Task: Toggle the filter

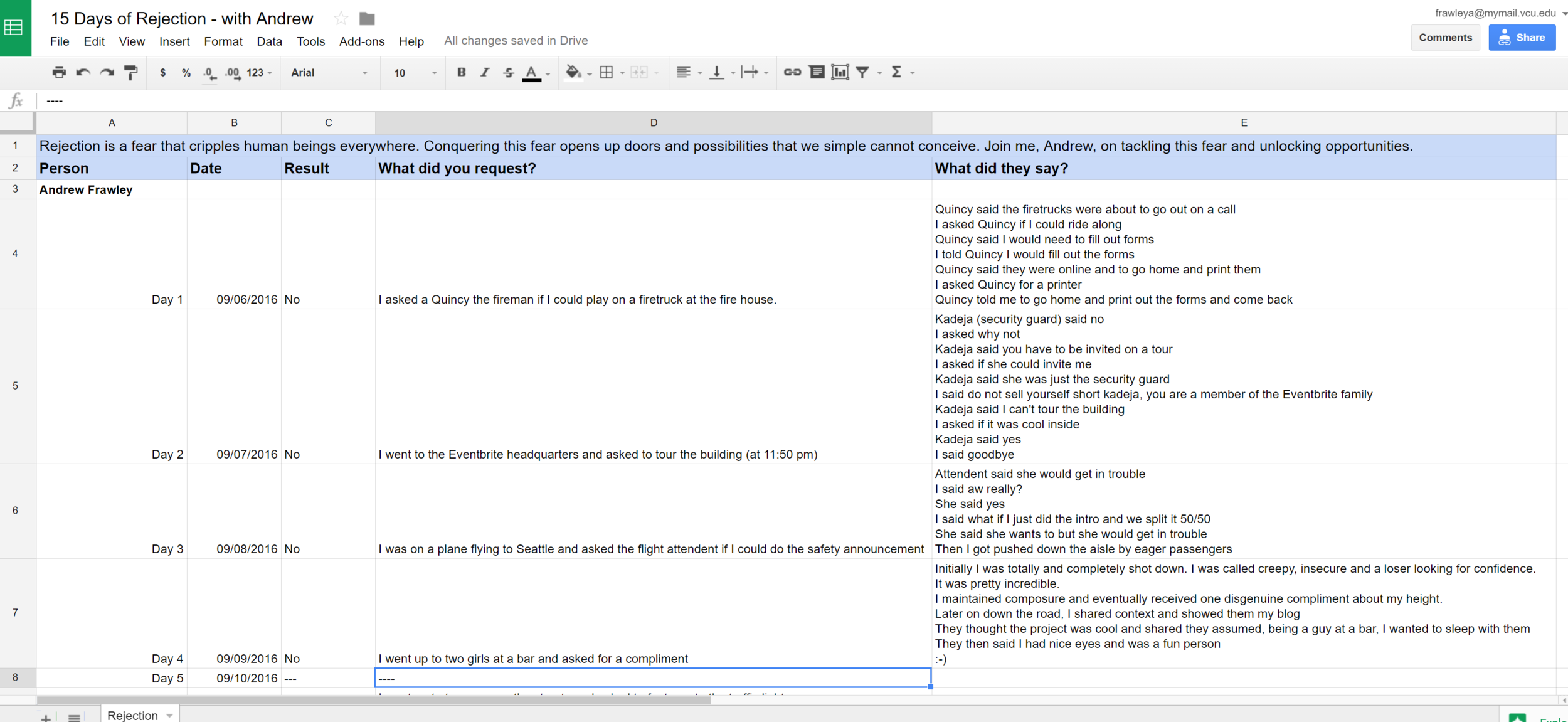Action: pyautogui.click(x=863, y=73)
